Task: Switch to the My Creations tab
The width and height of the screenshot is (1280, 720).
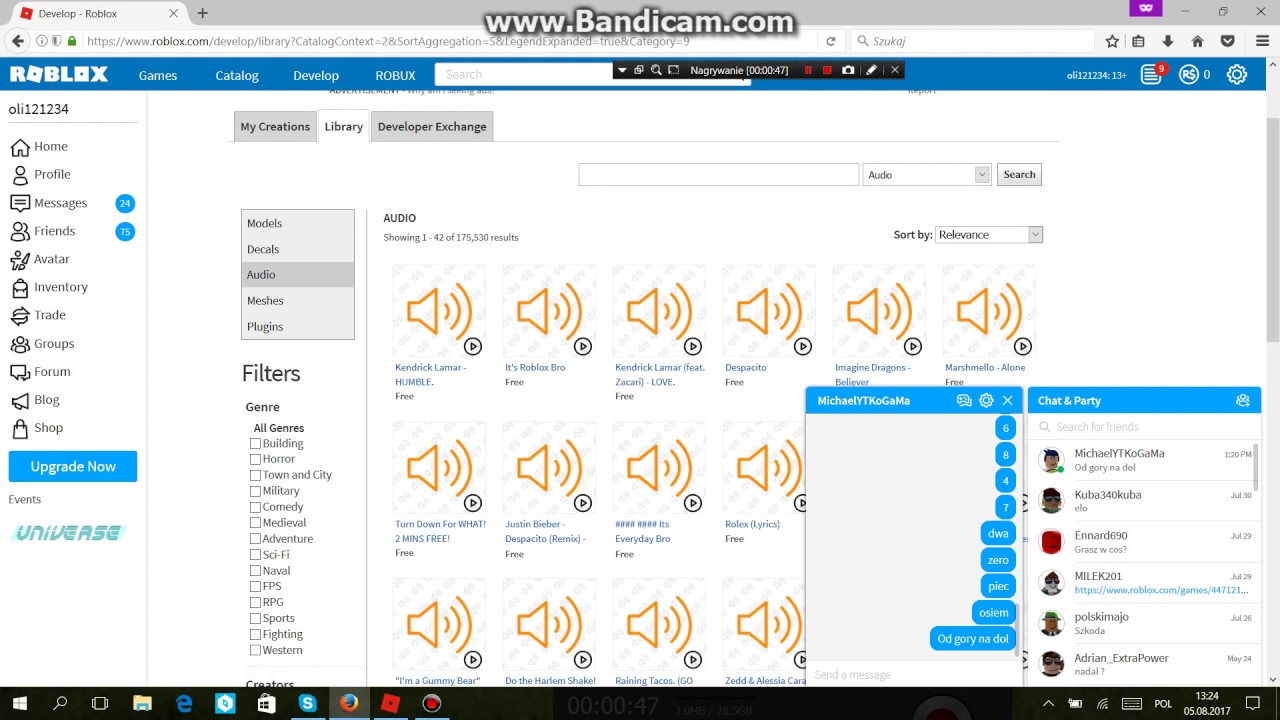Action: click(275, 127)
